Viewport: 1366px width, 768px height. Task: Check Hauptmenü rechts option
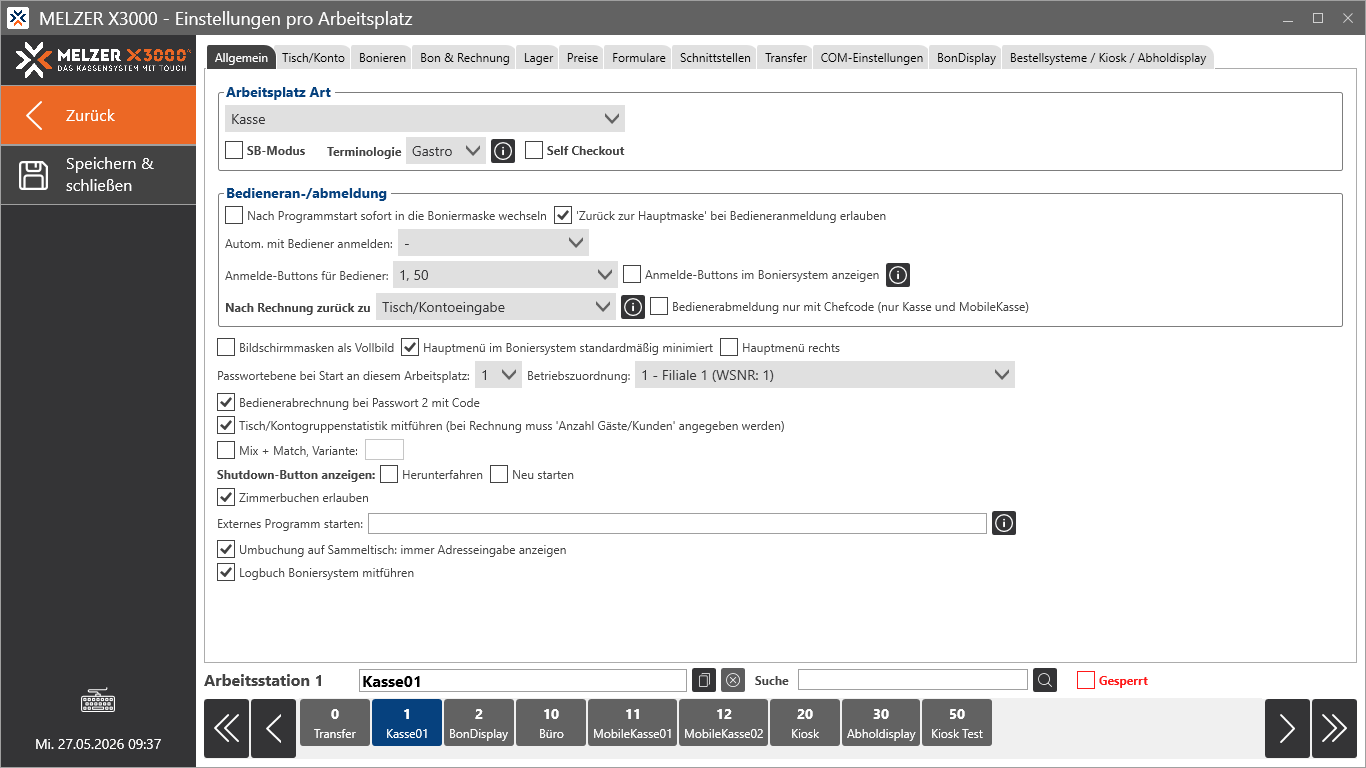(x=729, y=348)
